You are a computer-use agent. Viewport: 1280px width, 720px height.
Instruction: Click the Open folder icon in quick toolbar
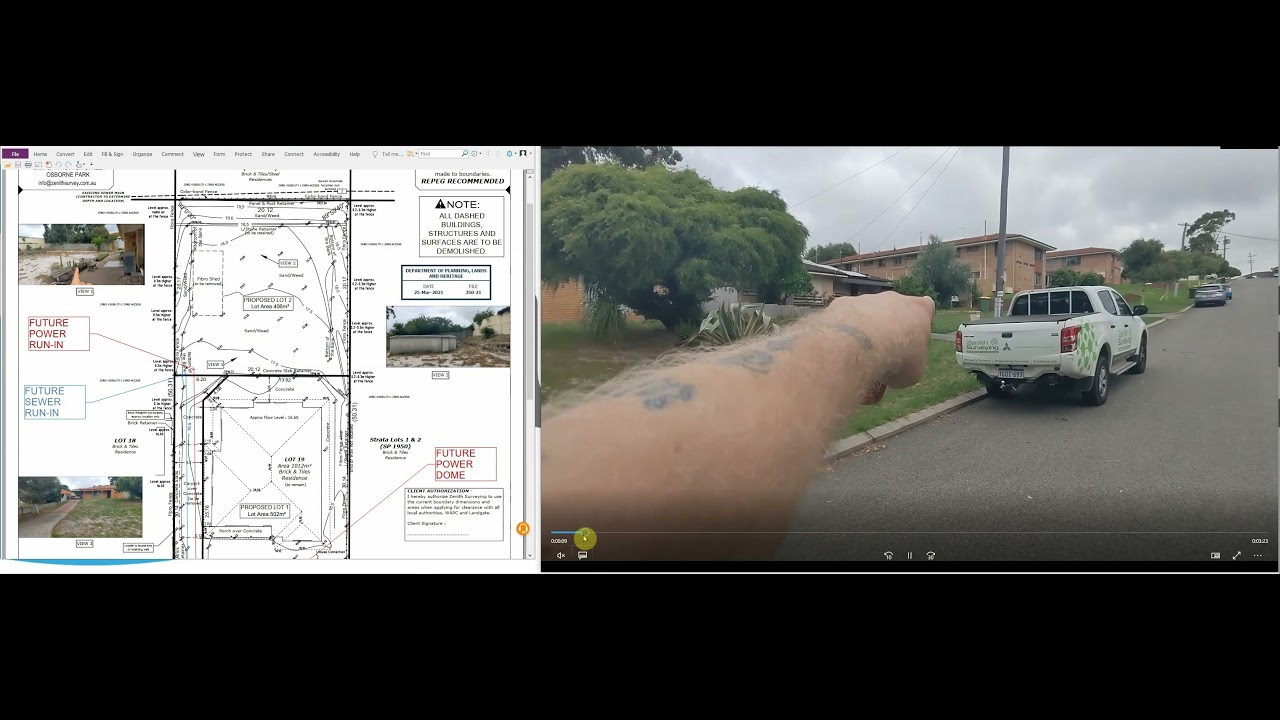(7, 164)
